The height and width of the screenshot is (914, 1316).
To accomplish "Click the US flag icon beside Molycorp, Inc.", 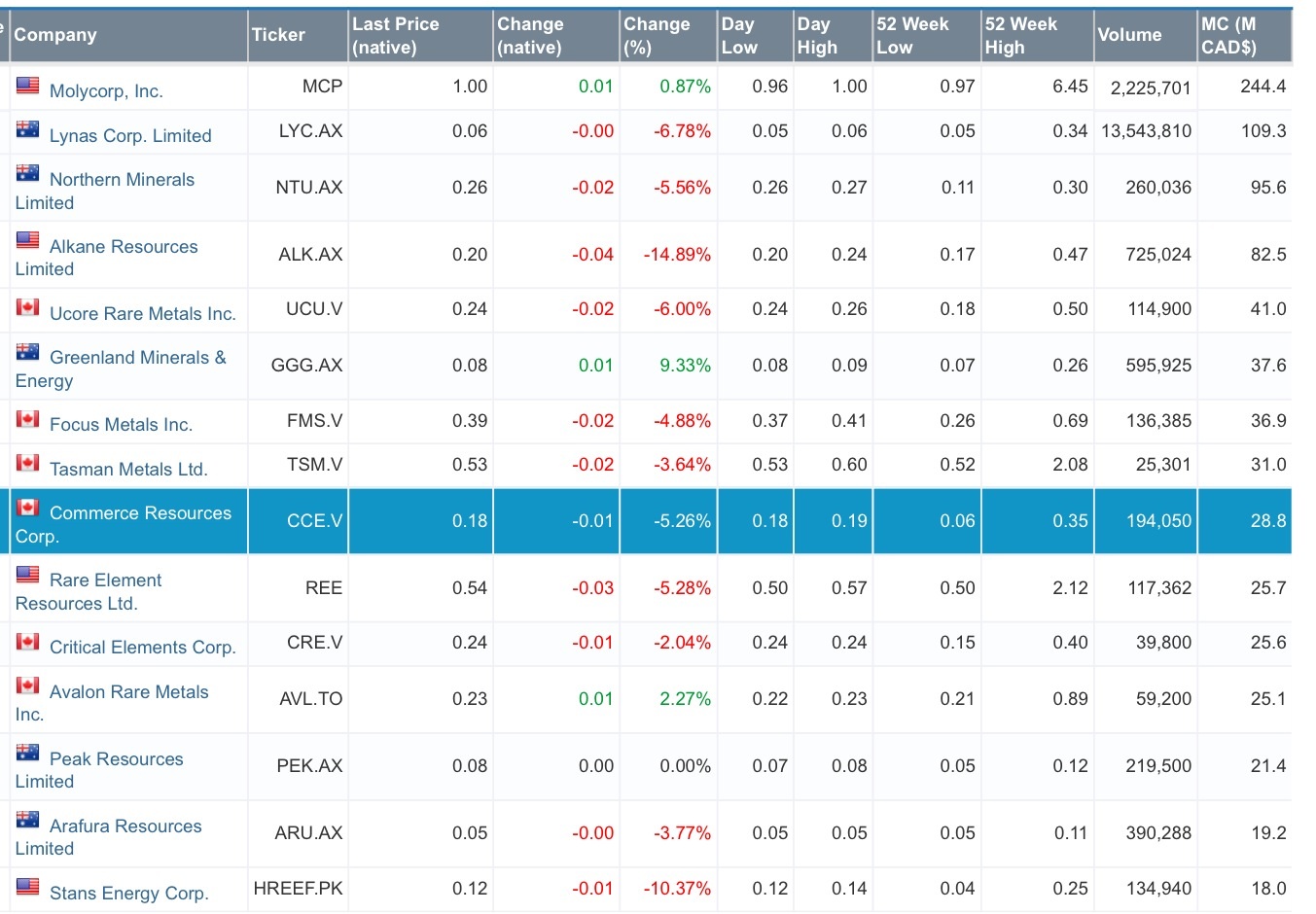I will pyautogui.click(x=27, y=86).
